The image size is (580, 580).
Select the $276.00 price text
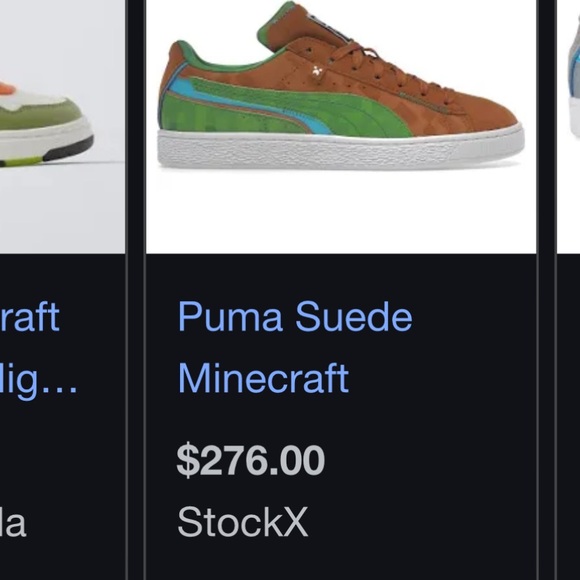[x=251, y=460]
